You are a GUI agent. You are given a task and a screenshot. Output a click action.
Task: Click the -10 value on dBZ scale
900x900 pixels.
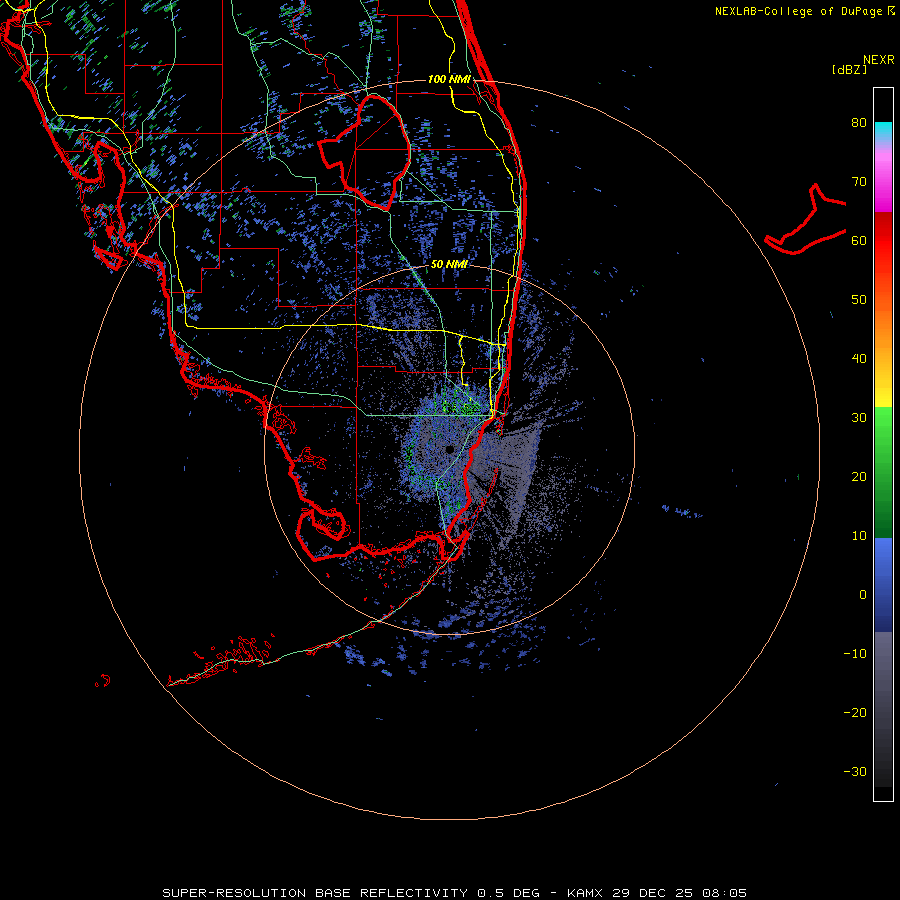pos(855,654)
